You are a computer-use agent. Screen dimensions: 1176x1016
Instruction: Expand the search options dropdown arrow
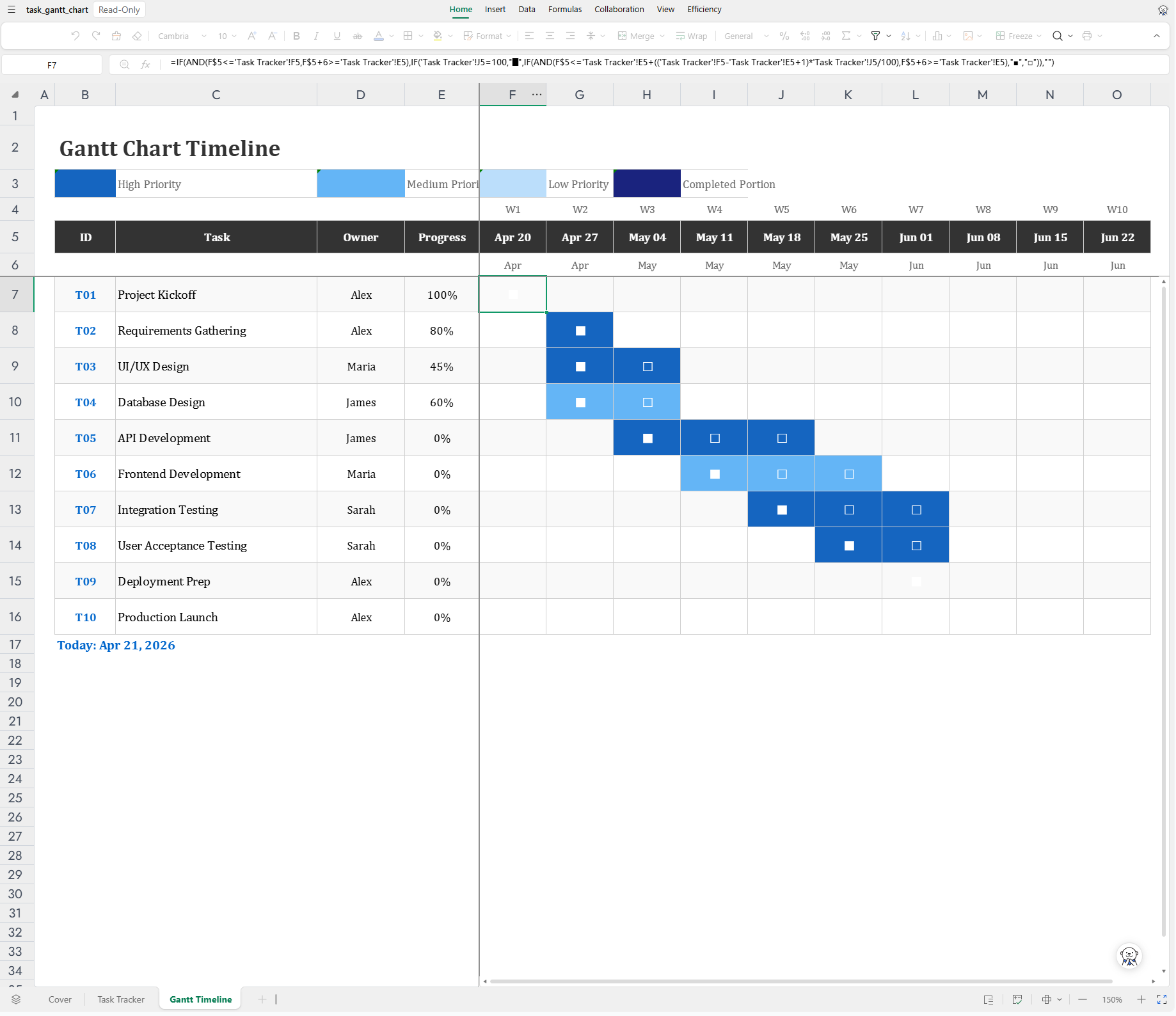click(1070, 36)
